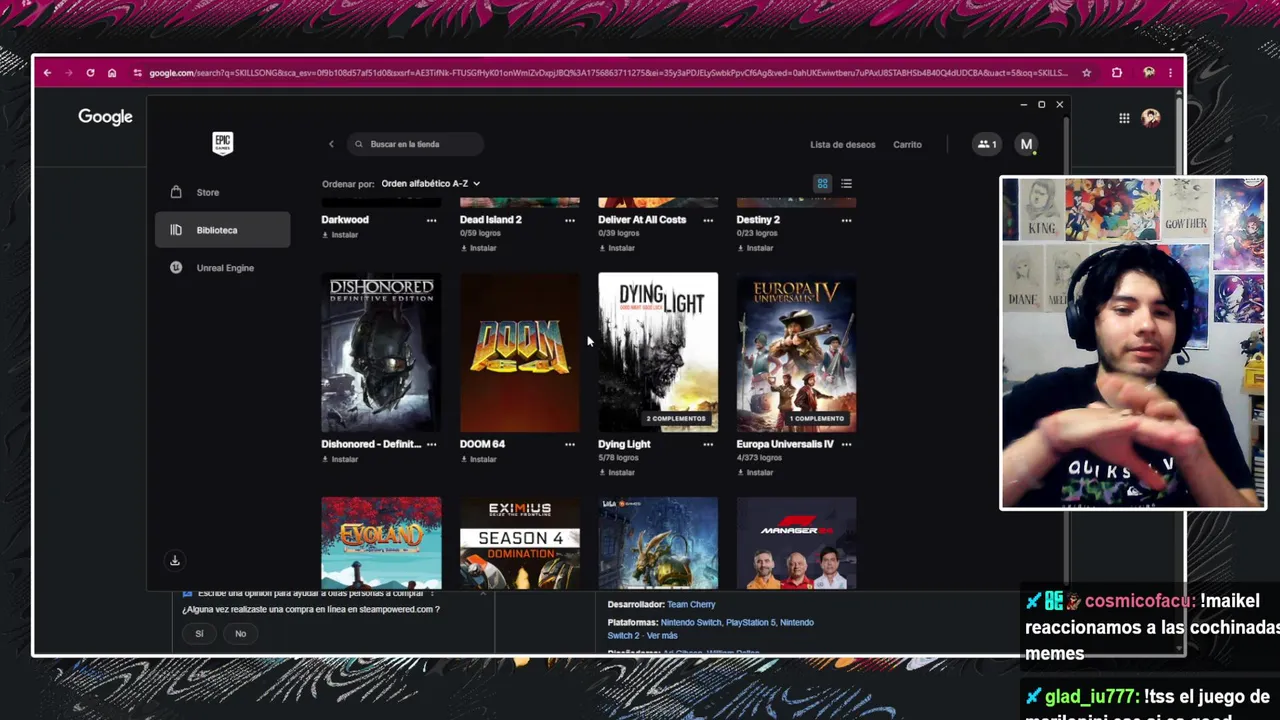The image size is (1280, 720).
Task: Install Darkwood
Action: pyautogui.click(x=339, y=235)
